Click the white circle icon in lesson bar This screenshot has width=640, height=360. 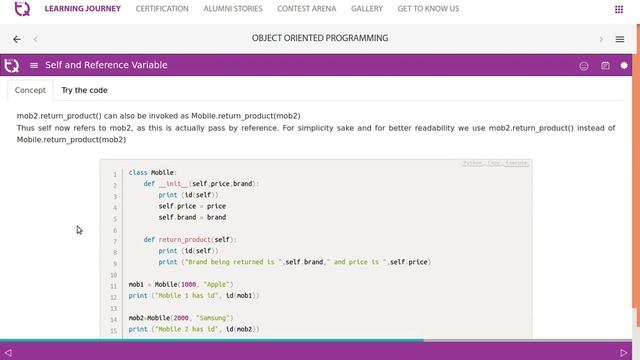(x=624, y=65)
